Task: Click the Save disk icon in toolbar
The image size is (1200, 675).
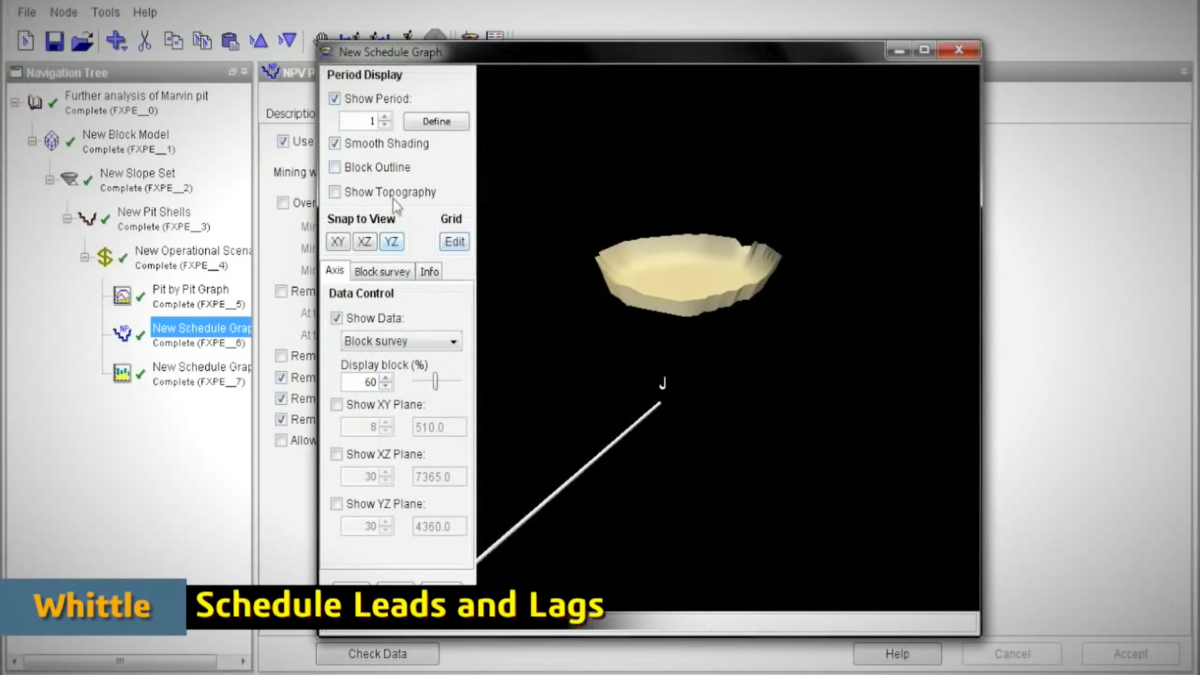Action: (x=54, y=41)
